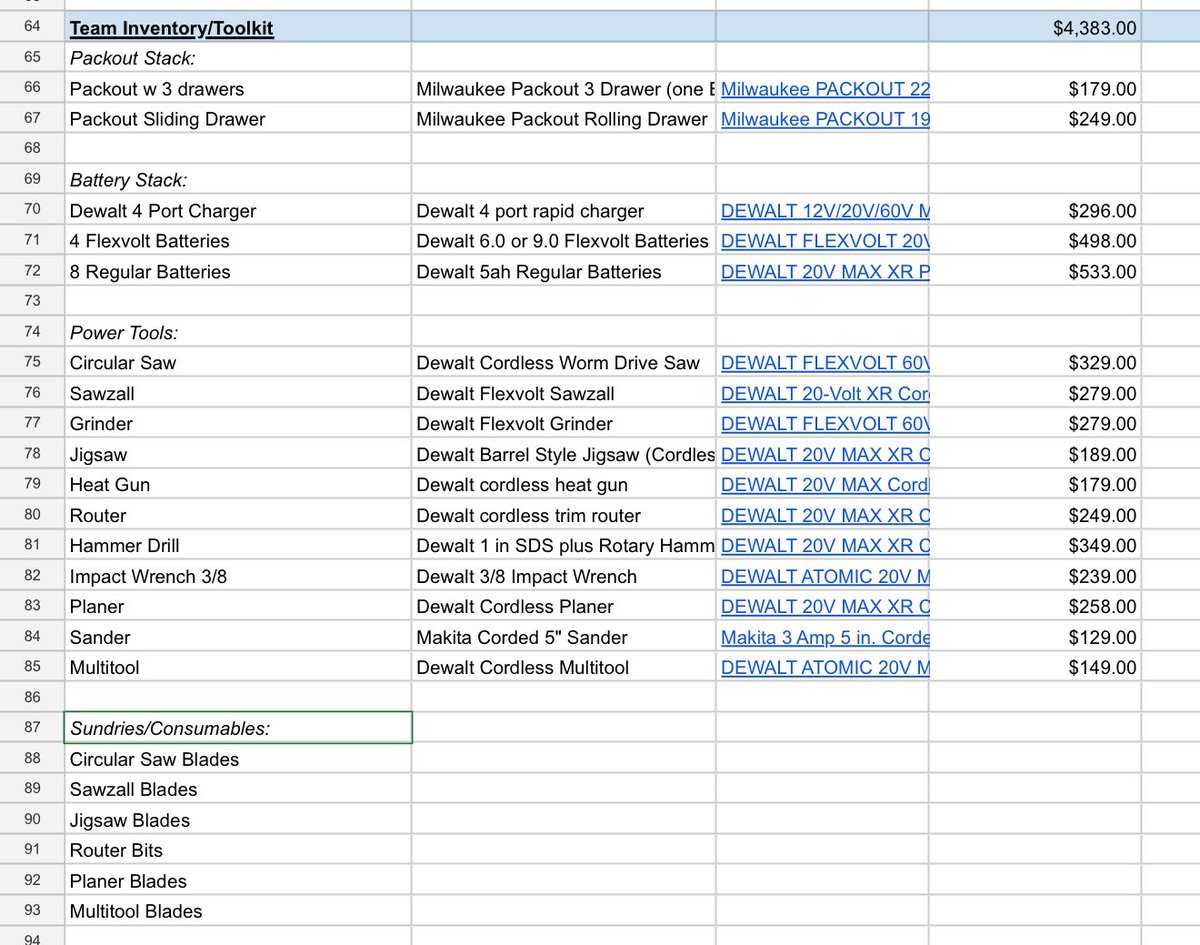Open the DEWALT 20V MAX XR link for Planer
This screenshot has height=945, width=1200.
[824, 607]
